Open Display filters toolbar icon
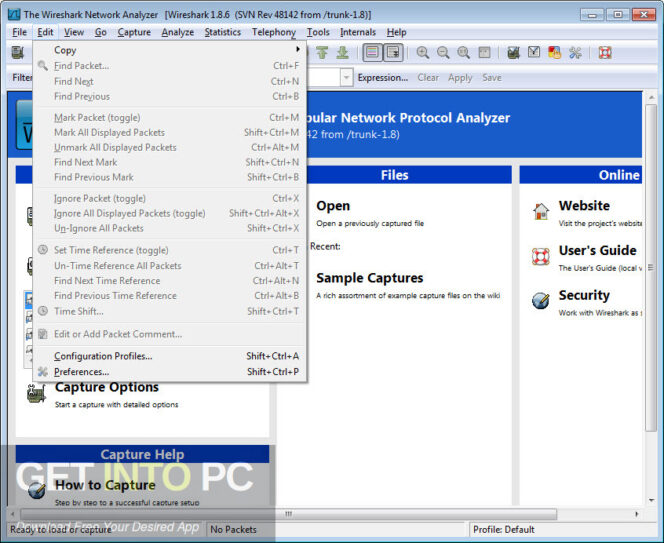Screen dimensions: 664x543 click(534, 53)
